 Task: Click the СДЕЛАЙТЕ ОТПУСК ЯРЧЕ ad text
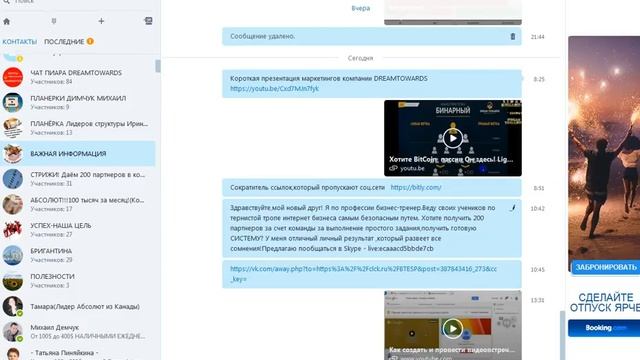click(606, 302)
